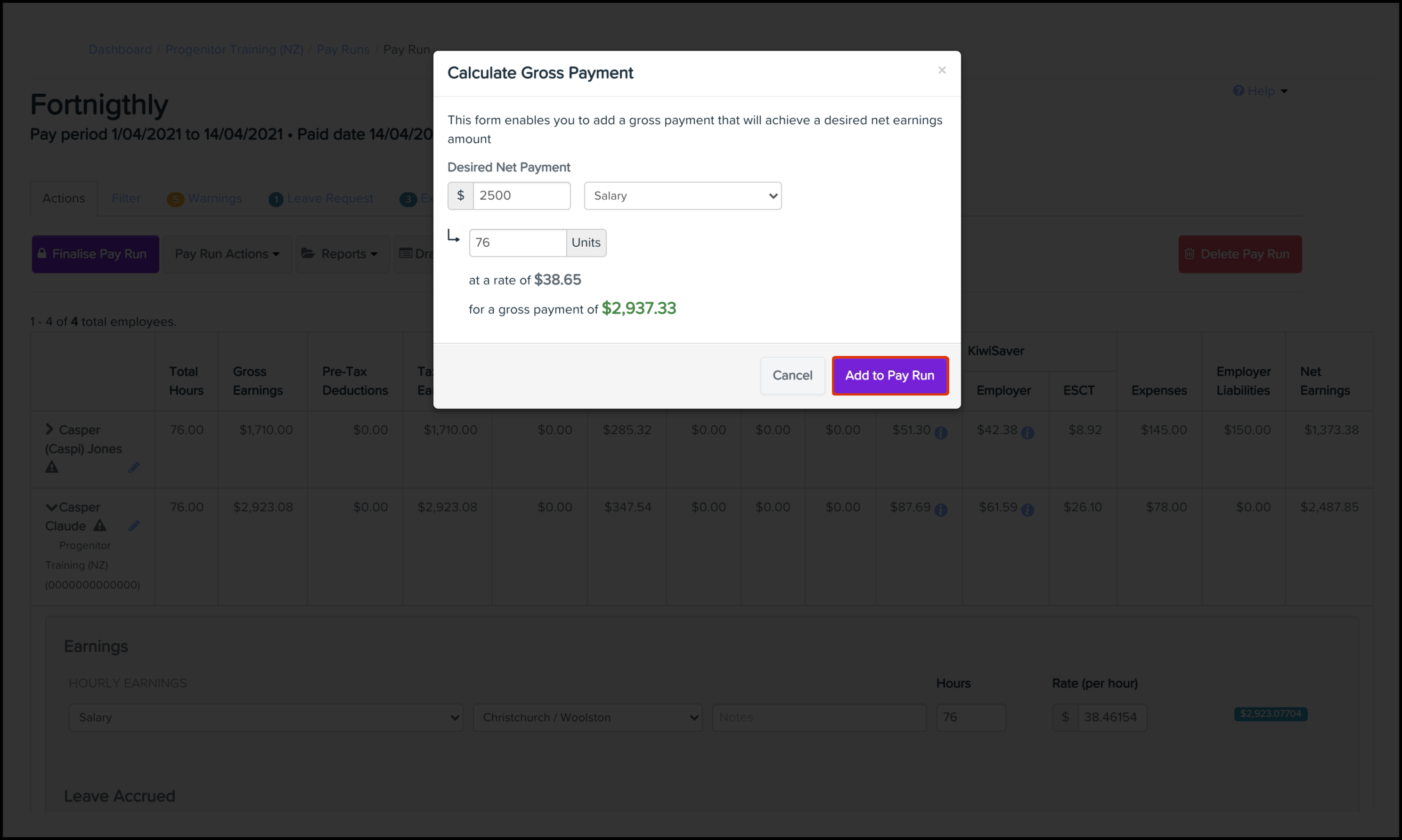The image size is (1402, 840).
Task: Collapse the Casper Claude row
Action: 51,507
